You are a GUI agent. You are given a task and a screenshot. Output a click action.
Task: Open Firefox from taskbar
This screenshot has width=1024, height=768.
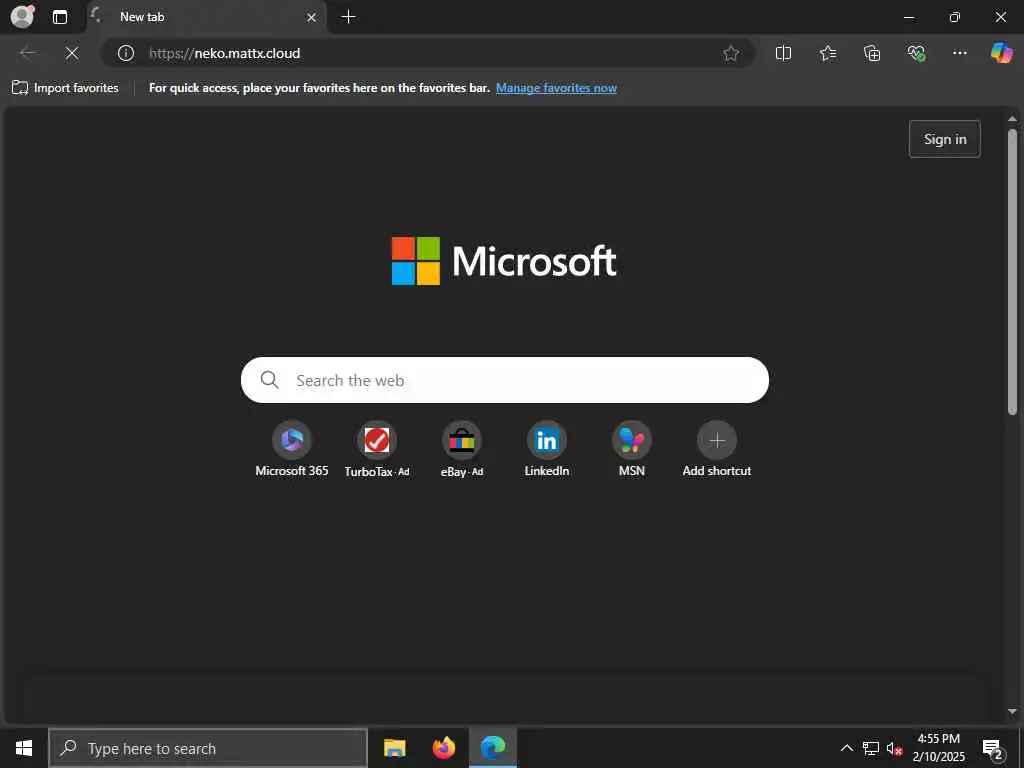coord(443,748)
